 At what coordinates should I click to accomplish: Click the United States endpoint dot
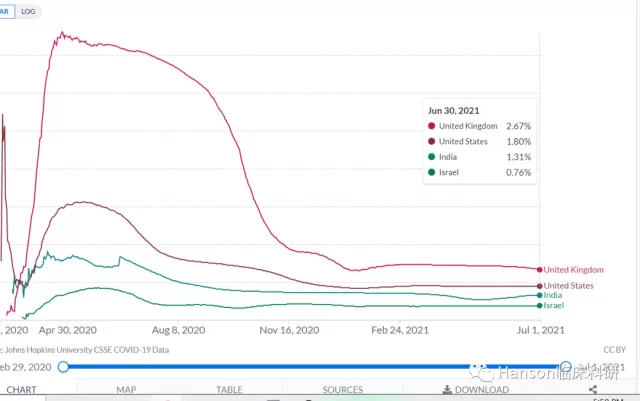coord(540,286)
